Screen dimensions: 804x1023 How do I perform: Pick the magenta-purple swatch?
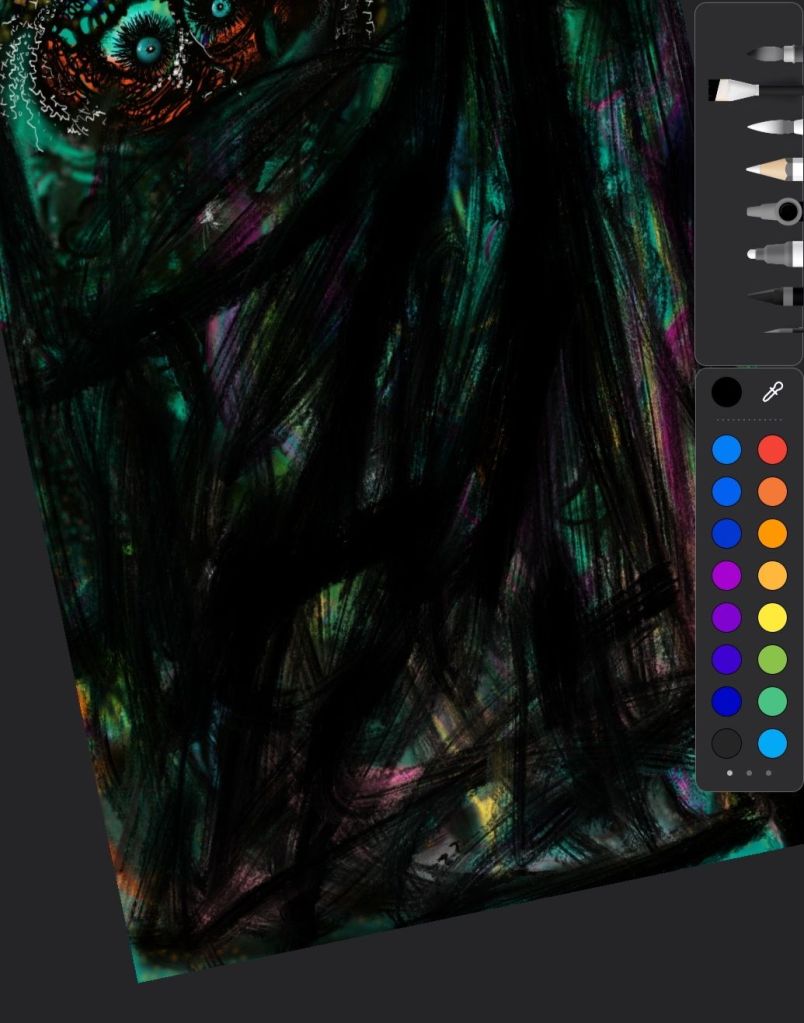click(x=727, y=576)
